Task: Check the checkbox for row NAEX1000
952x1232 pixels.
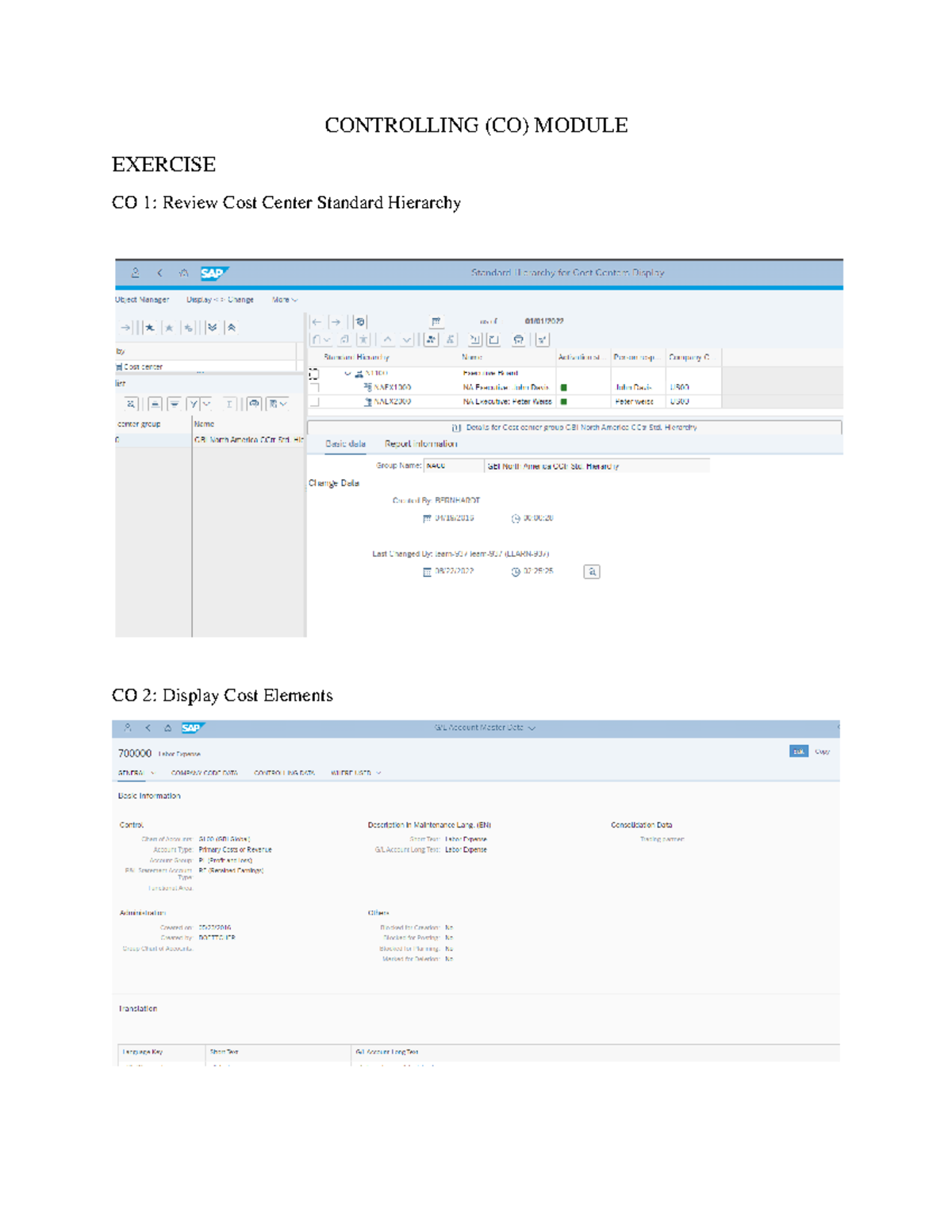Action: 315,387
